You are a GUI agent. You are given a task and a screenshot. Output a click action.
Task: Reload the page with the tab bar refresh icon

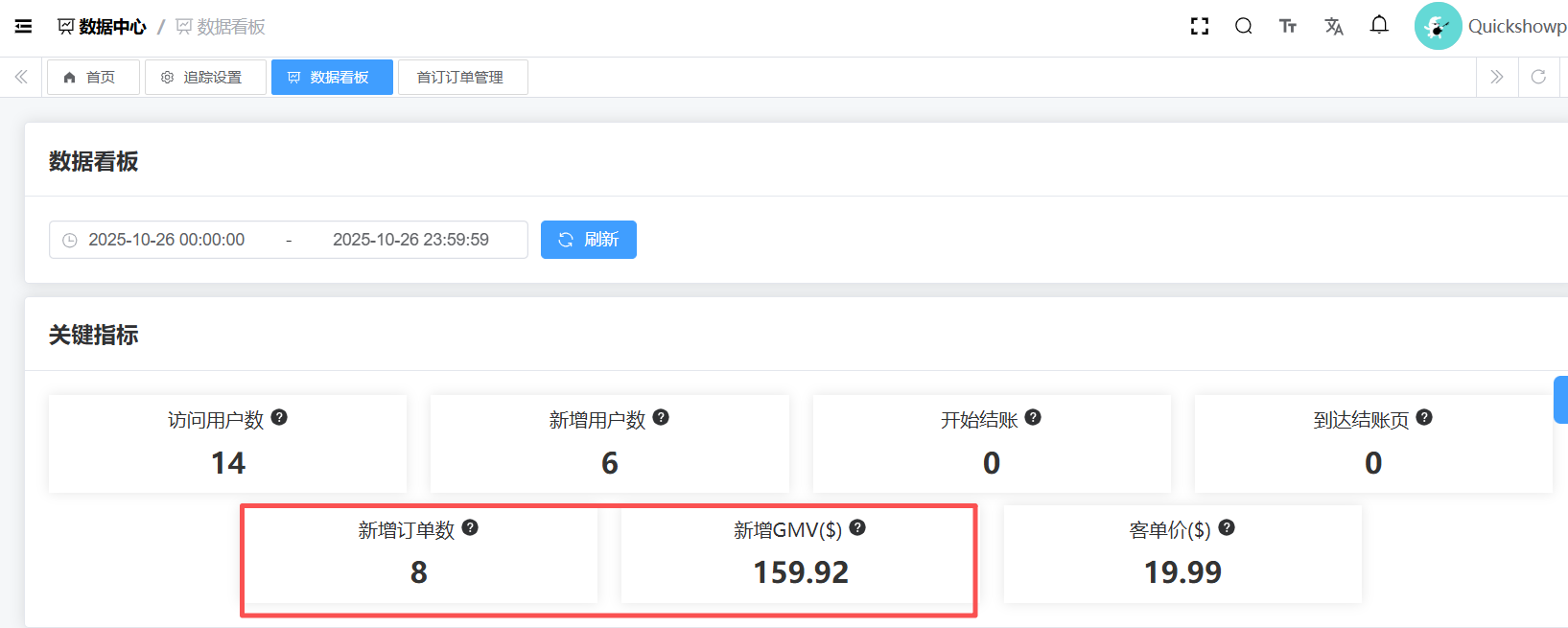tap(1538, 77)
